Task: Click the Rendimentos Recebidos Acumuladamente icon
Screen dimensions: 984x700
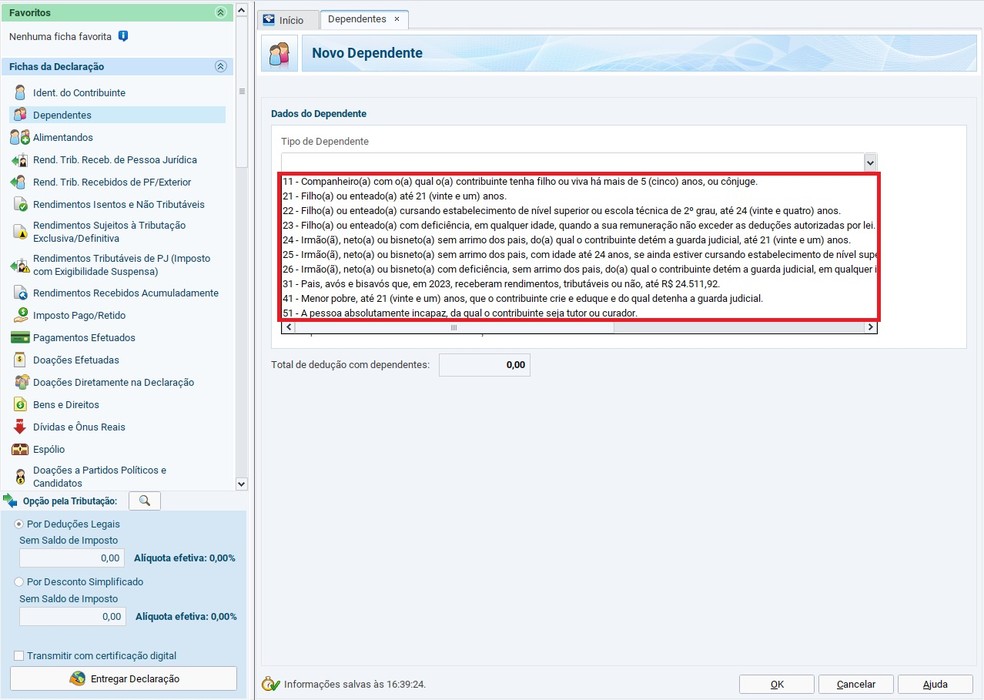Action: pyautogui.click(x=21, y=293)
